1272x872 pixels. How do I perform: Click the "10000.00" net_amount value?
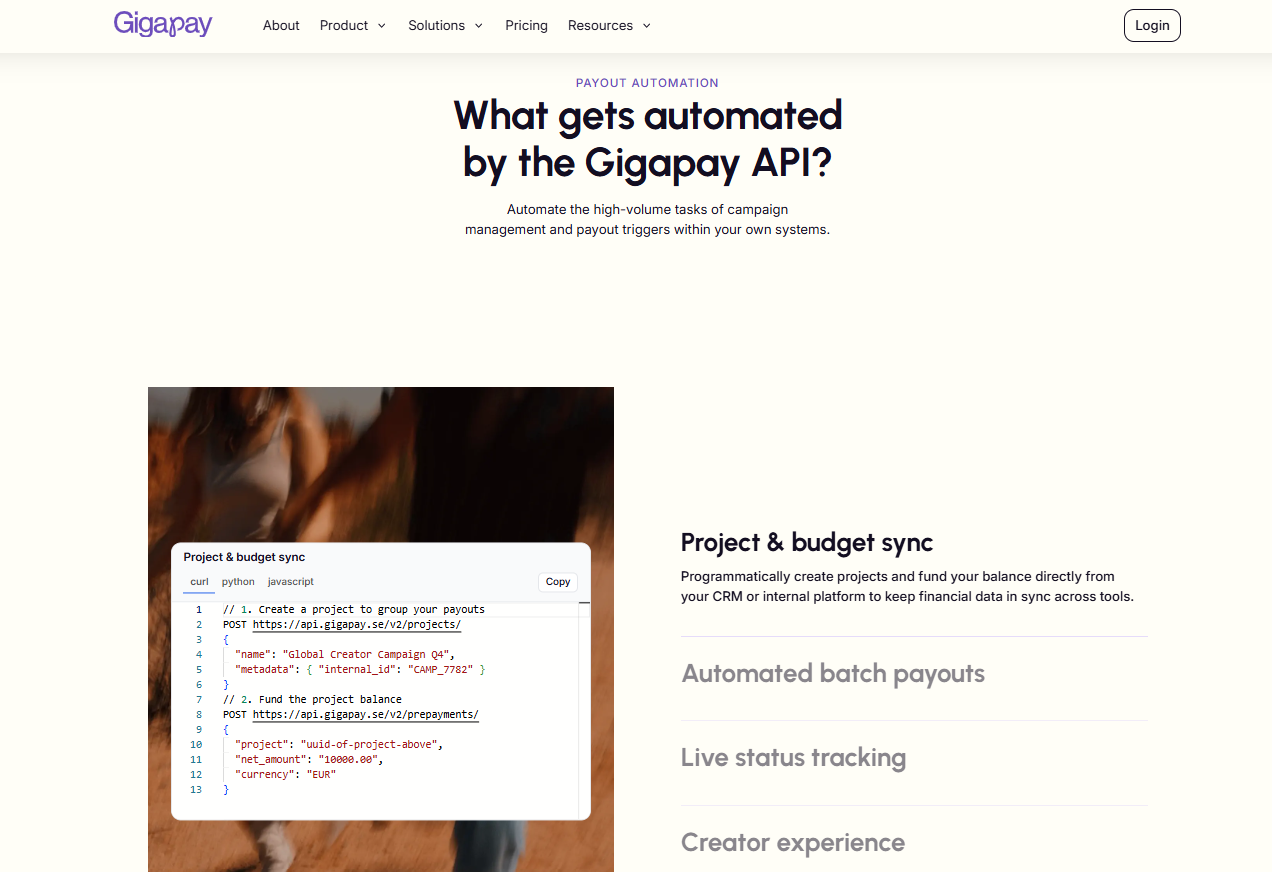pos(350,759)
